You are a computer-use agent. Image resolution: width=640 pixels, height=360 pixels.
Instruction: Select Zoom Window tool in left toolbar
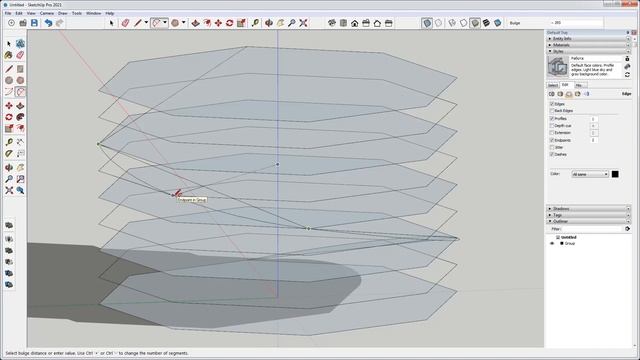(x=20, y=179)
